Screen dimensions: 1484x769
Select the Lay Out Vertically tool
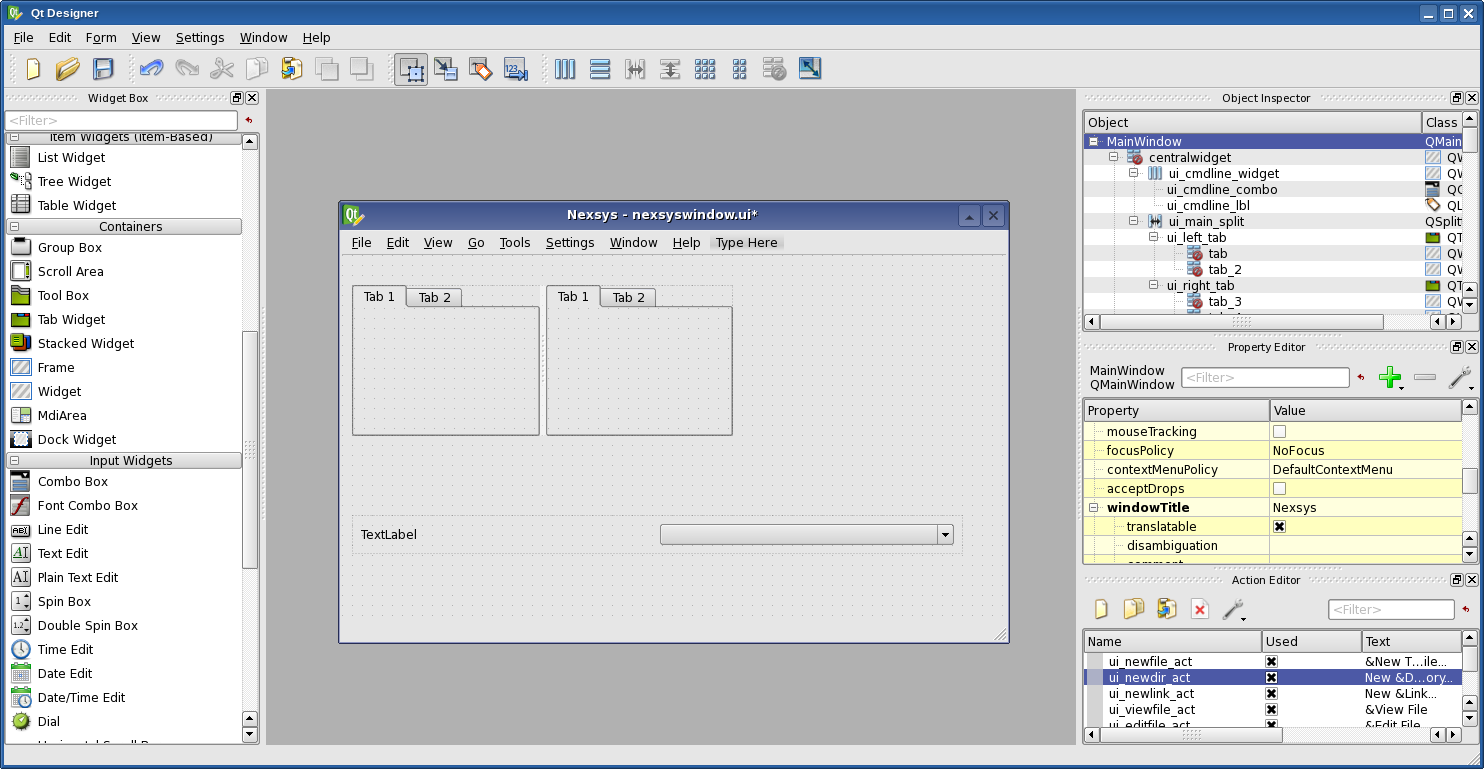(x=600, y=69)
